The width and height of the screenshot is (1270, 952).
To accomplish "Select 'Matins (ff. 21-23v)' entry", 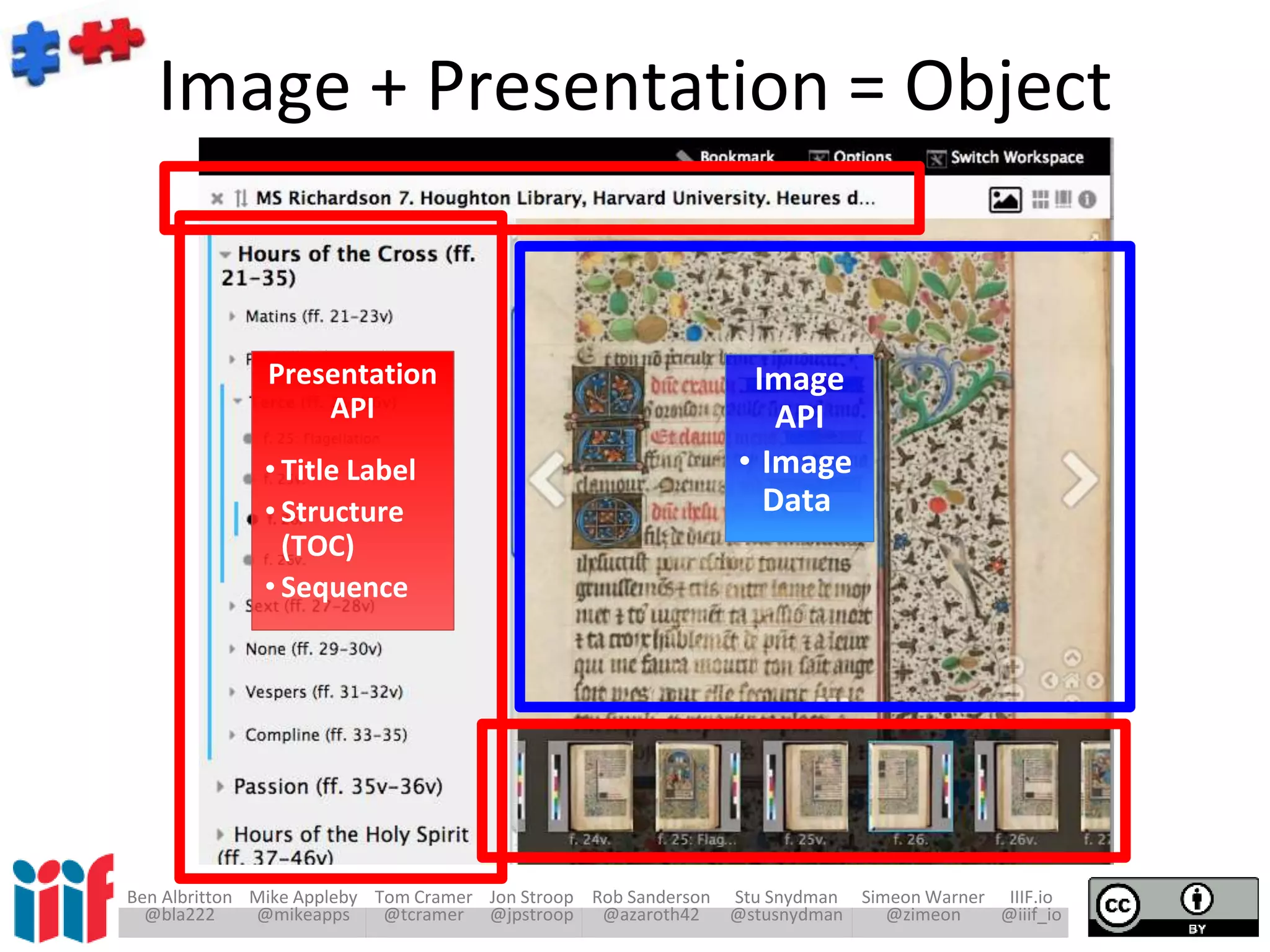I will click(319, 316).
